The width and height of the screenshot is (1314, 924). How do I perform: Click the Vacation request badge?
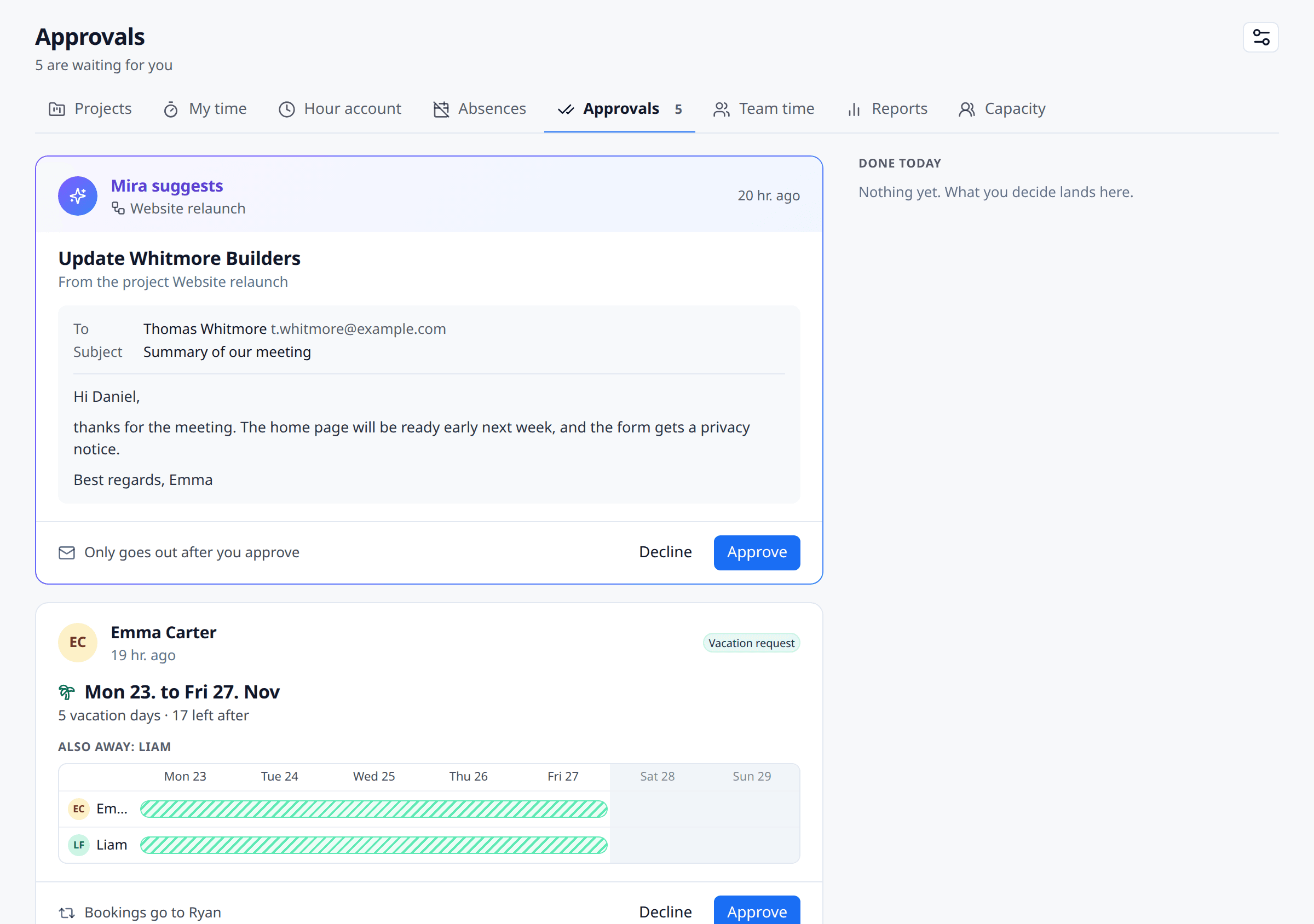(x=751, y=643)
